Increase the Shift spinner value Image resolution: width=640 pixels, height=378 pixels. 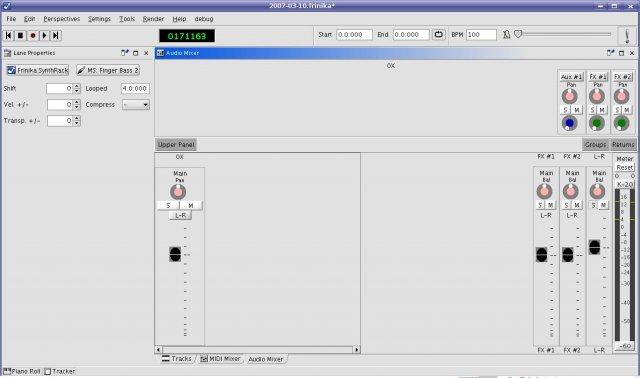(x=77, y=86)
